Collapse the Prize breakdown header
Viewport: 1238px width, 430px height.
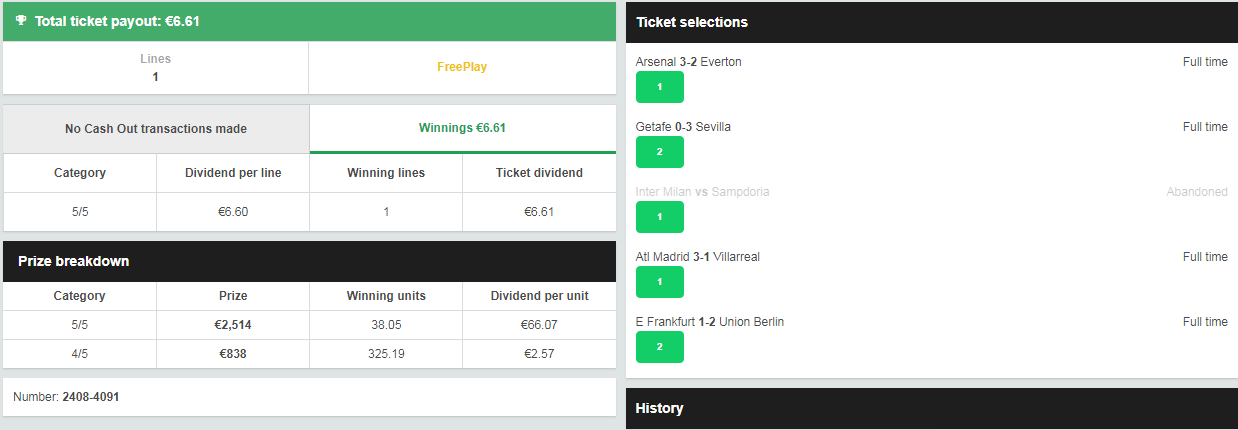[x=309, y=261]
